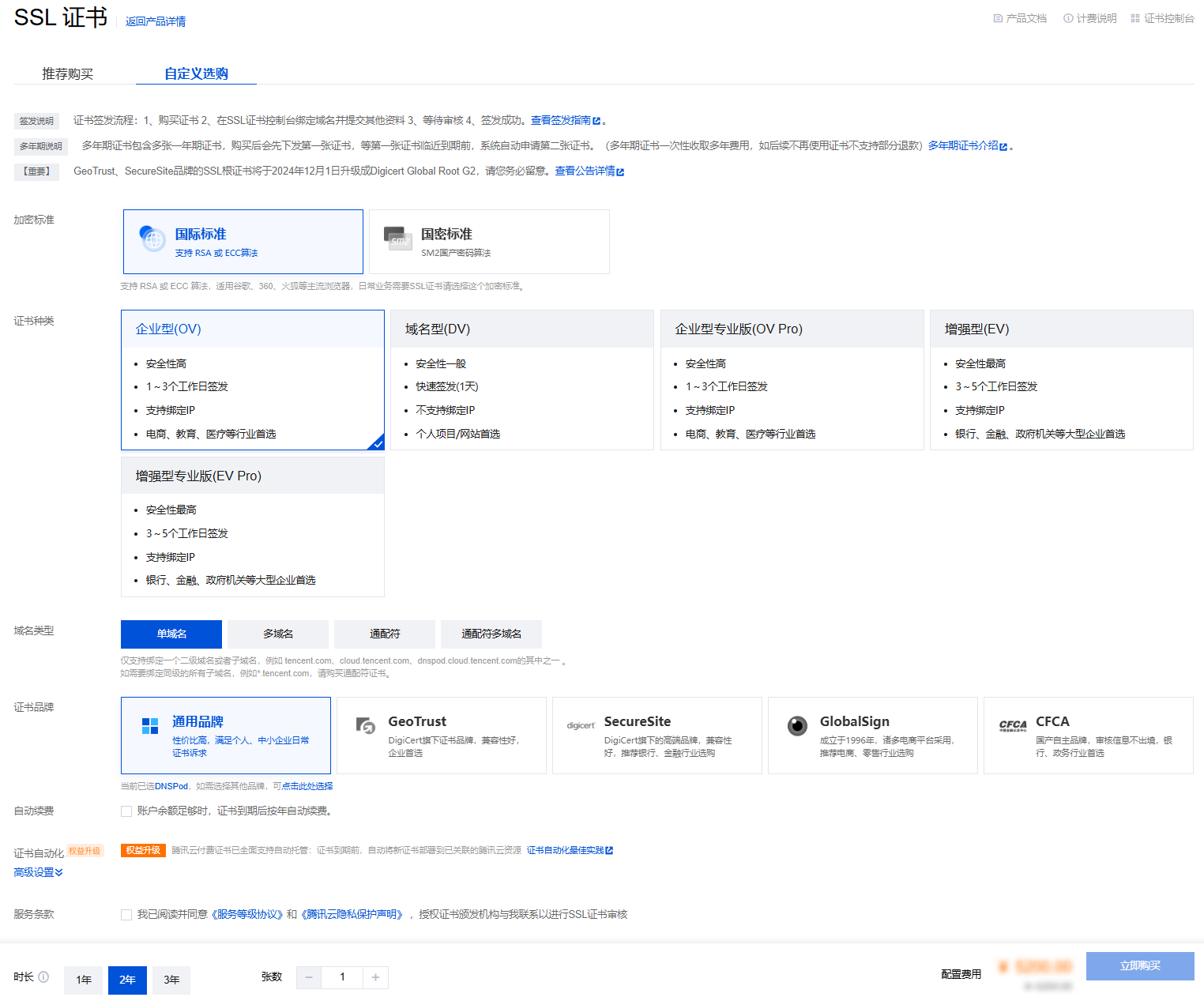
Task: Click 返回产品详情 link
Action: (x=156, y=21)
